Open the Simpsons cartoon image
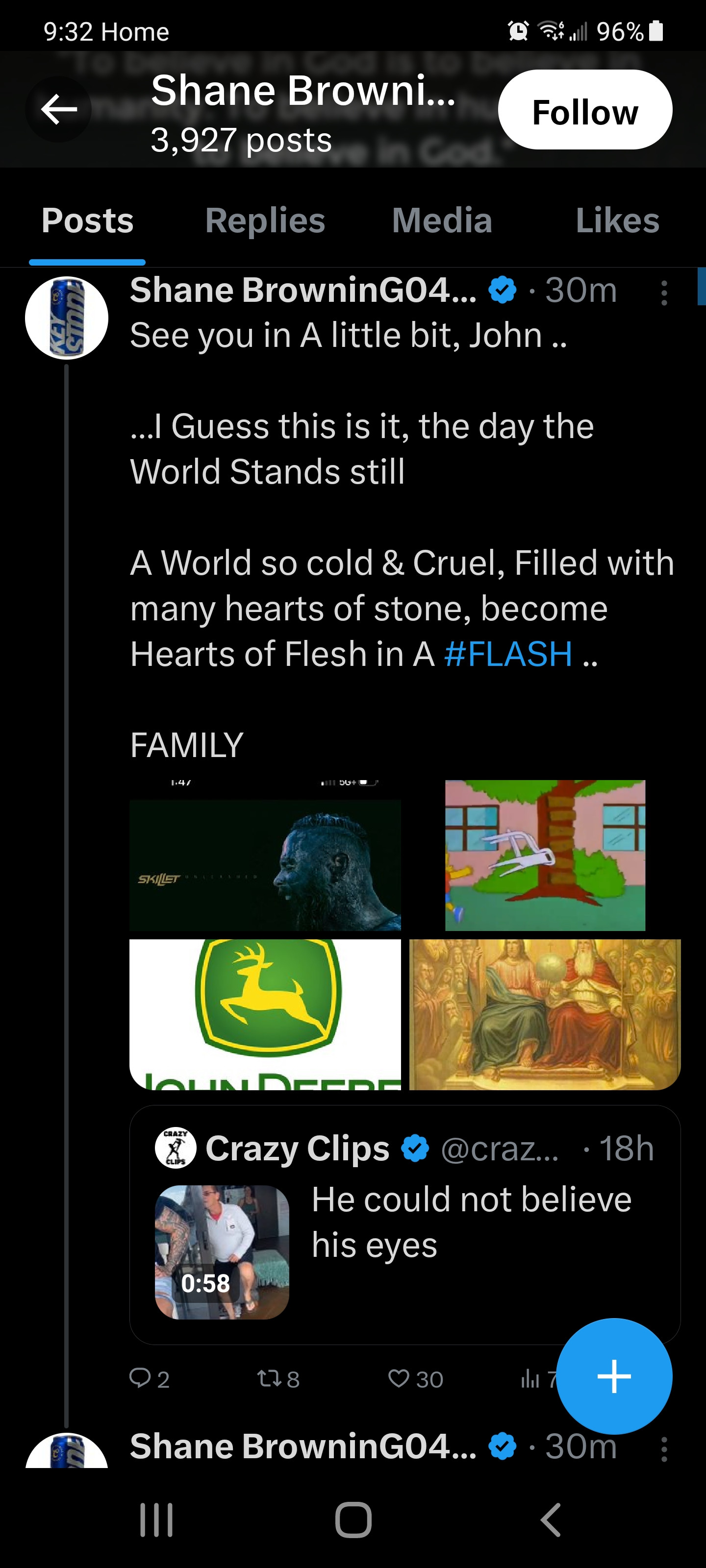Screen dimensions: 706x1568 [545, 856]
